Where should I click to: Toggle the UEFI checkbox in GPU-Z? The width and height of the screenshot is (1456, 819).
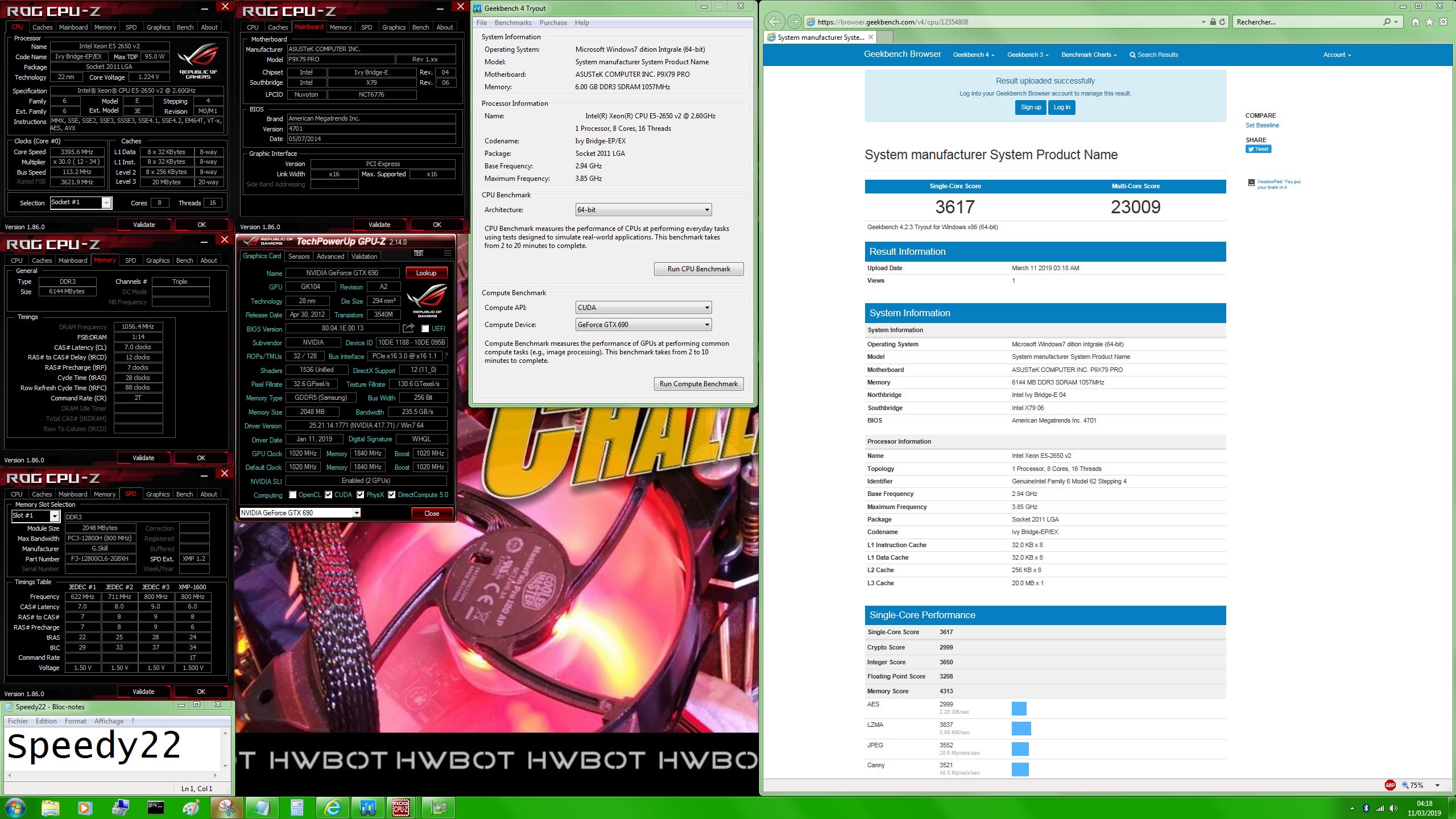click(x=425, y=328)
